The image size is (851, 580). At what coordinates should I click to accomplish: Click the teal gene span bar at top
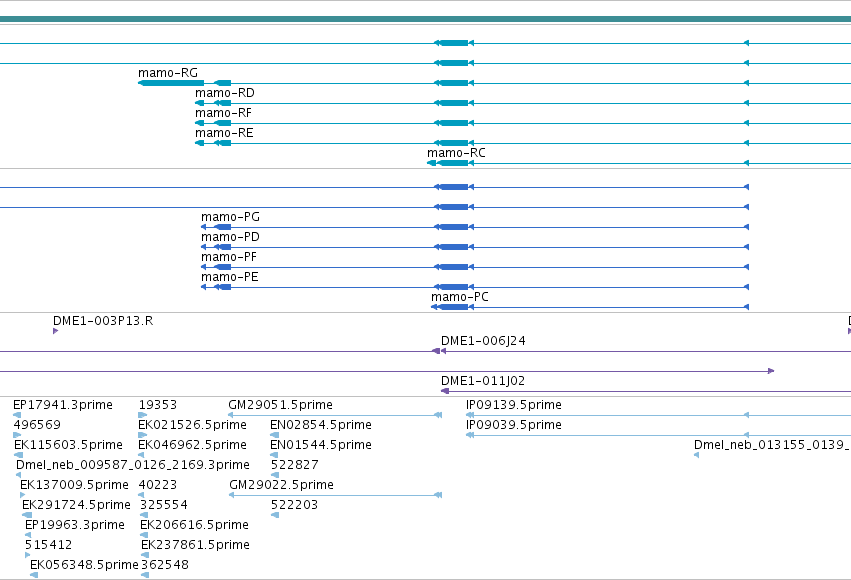pos(426,19)
